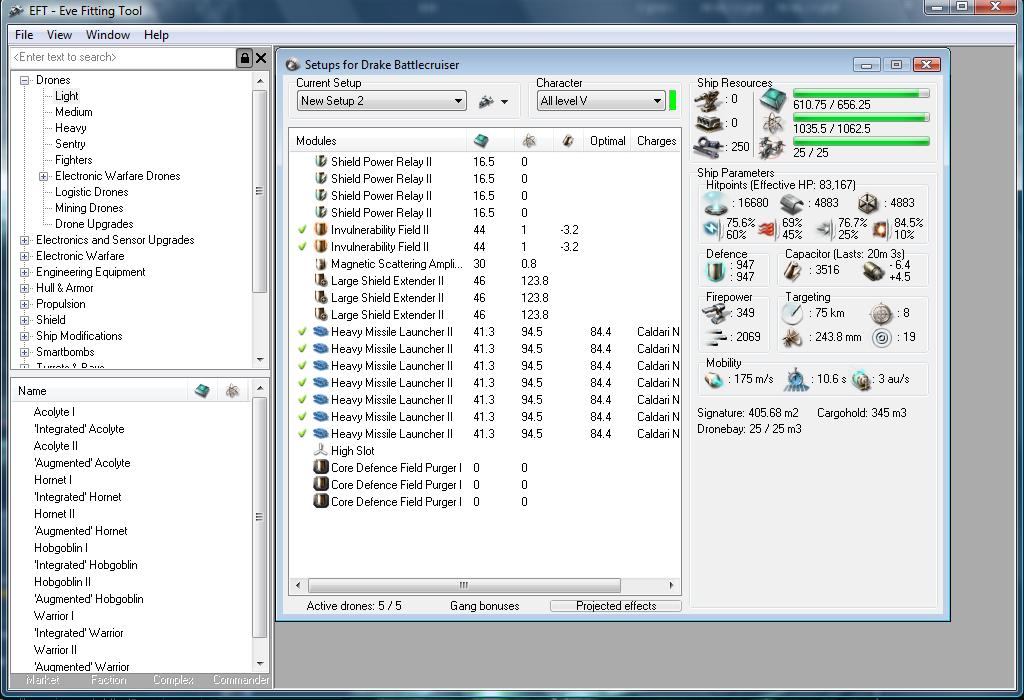Click the green character status indicator

click(x=673, y=100)
